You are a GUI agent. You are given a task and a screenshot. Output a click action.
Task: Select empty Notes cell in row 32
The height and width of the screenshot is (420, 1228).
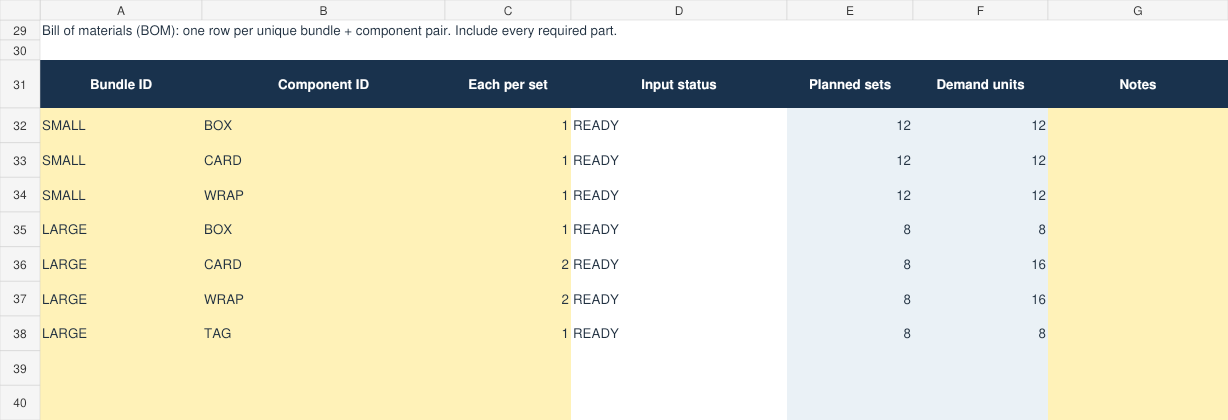click(x=1138, y=126)
